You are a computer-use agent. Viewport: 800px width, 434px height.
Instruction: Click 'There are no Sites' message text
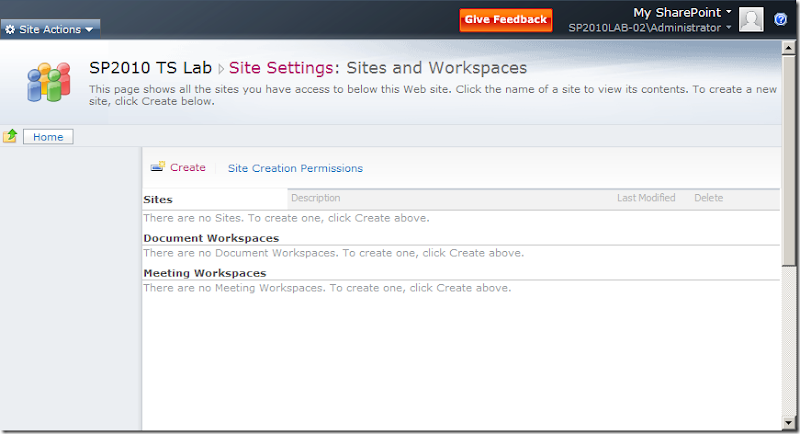[286, 218]
